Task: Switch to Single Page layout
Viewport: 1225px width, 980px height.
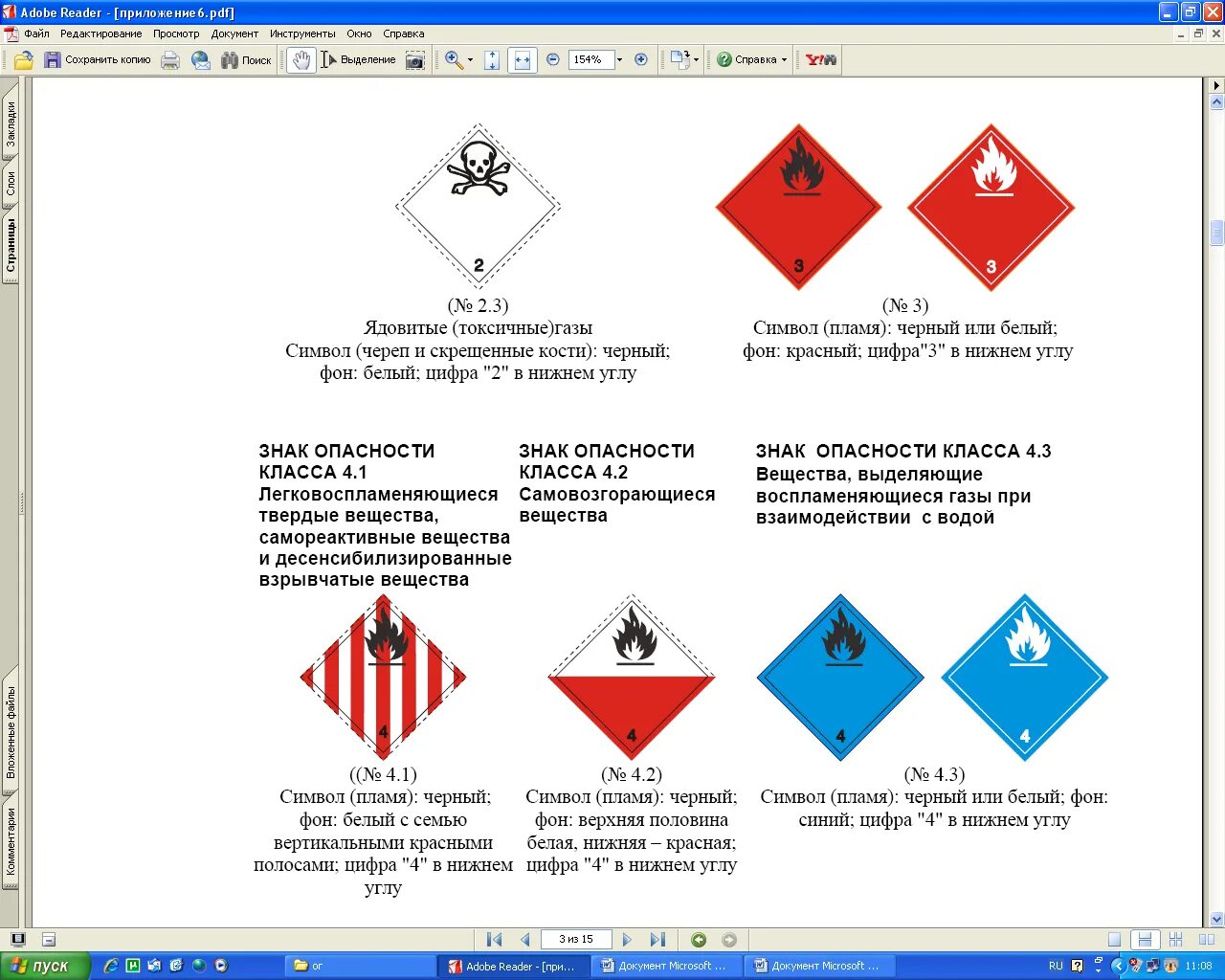Action: pos(1114,940)
